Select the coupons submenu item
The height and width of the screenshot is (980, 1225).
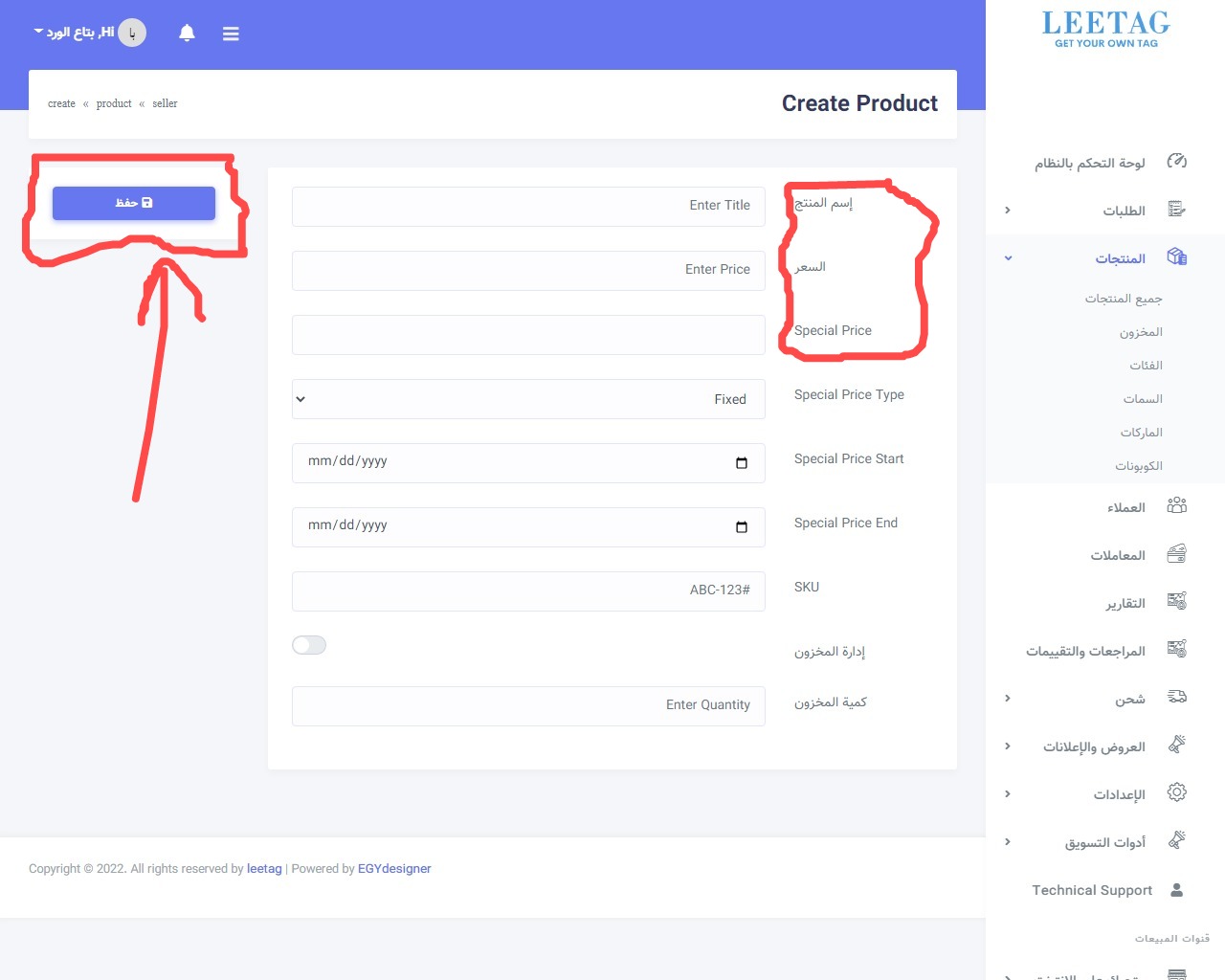(x=1138, y=466)
